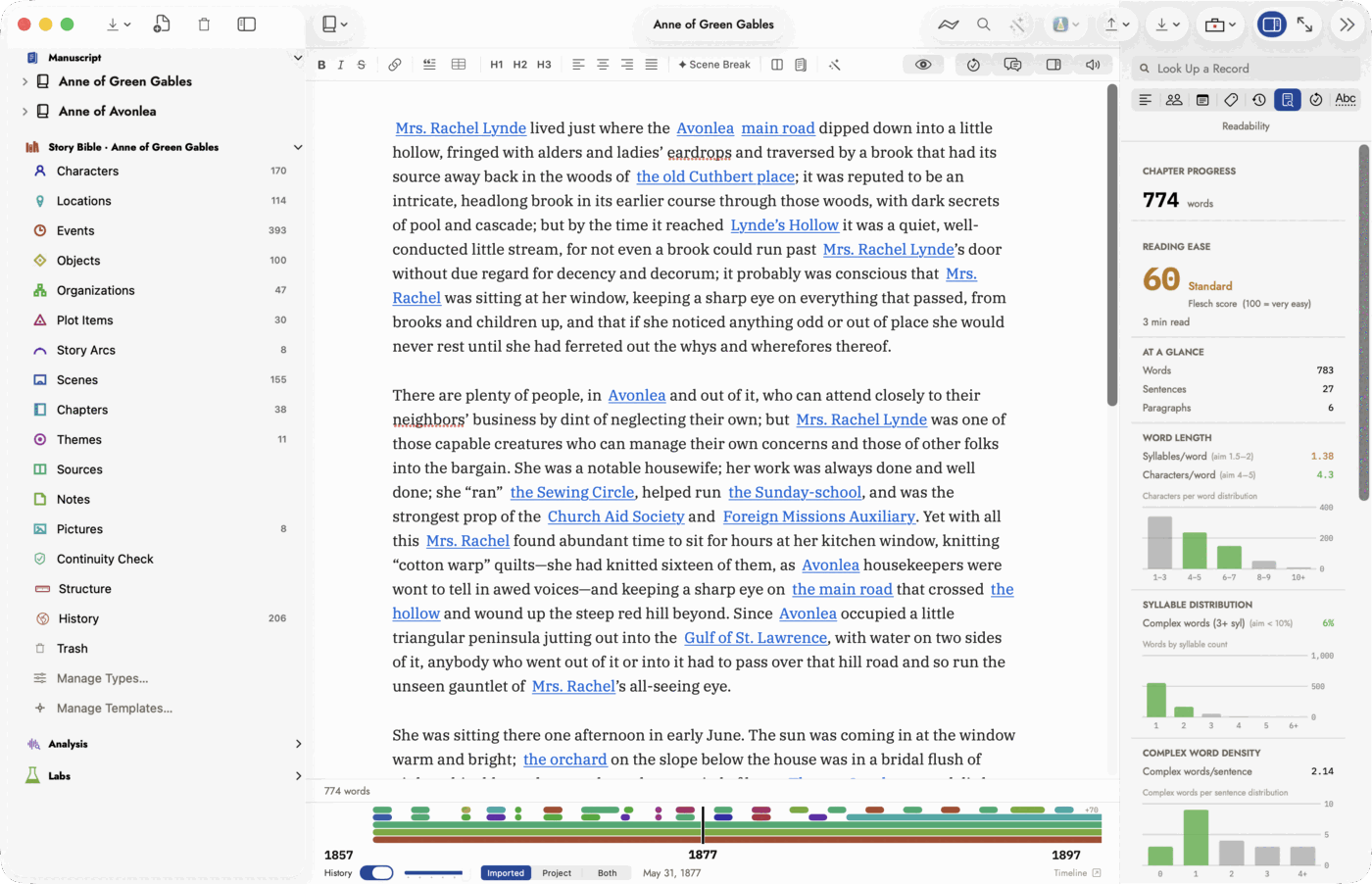Toggle the left sidebar panel icon
The width and height of the screenshot is (1372, 884).
[x=247, y=25]
